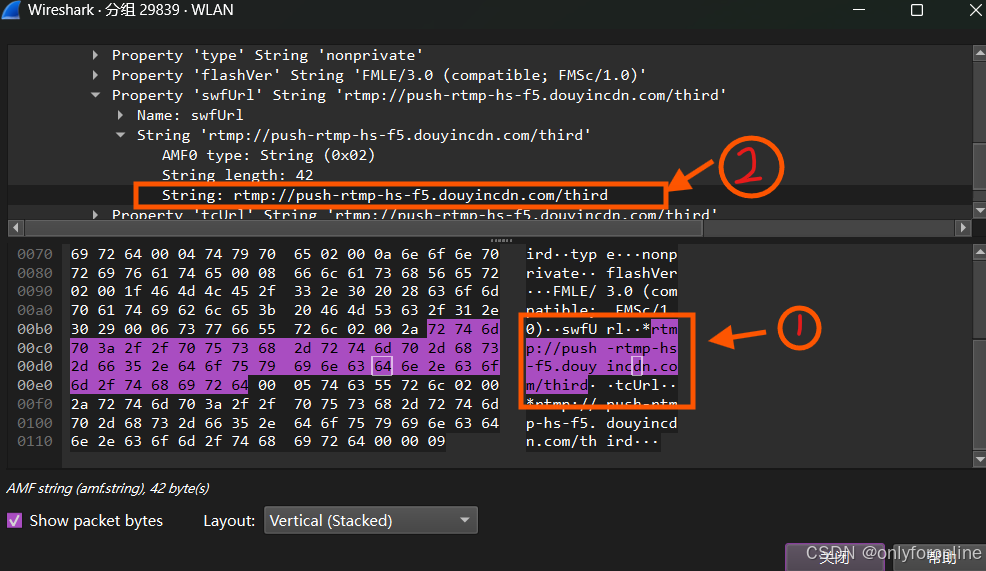Maximize the Wireshark packet window
The image size is (986, 571).
click(x=917, y=10)
